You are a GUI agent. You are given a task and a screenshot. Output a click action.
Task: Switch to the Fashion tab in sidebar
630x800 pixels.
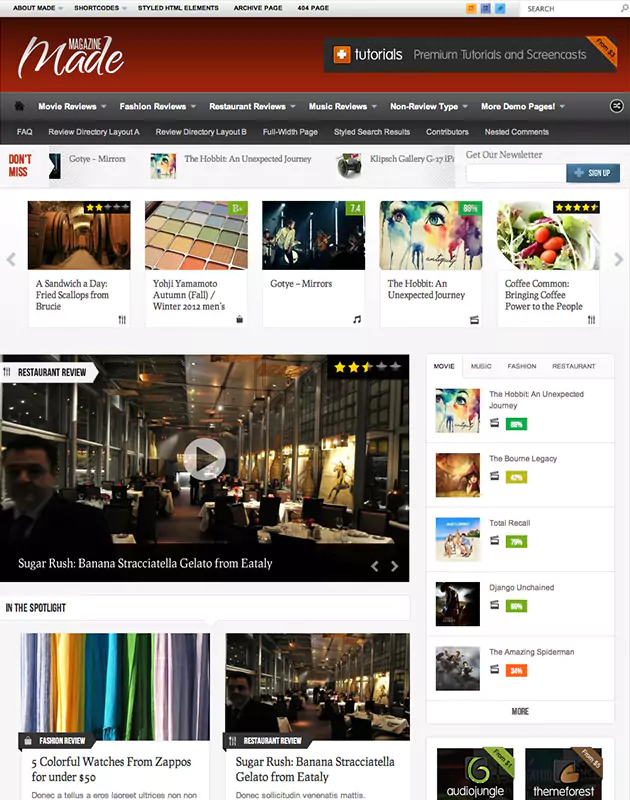click(522, 366)
